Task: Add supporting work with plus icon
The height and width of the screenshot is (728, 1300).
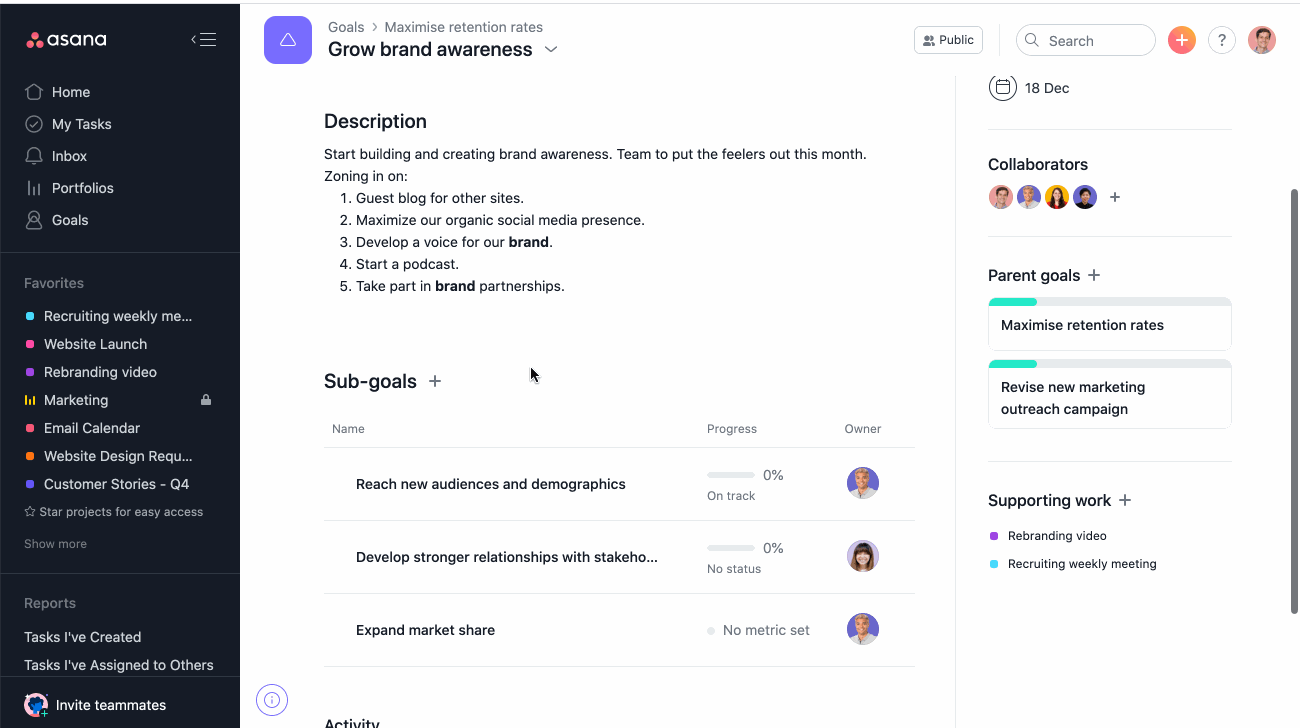Action: click(x=1125, y=500)
